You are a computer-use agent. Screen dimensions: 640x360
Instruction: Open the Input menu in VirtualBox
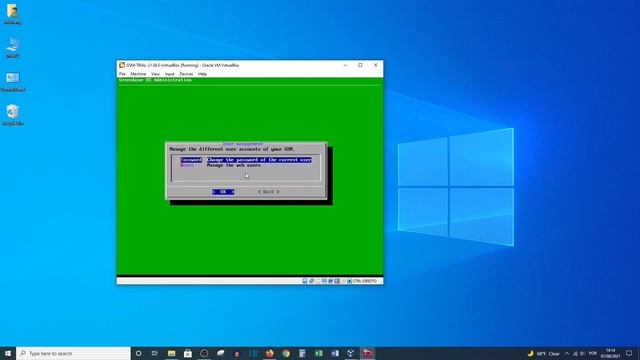point(169,74)
